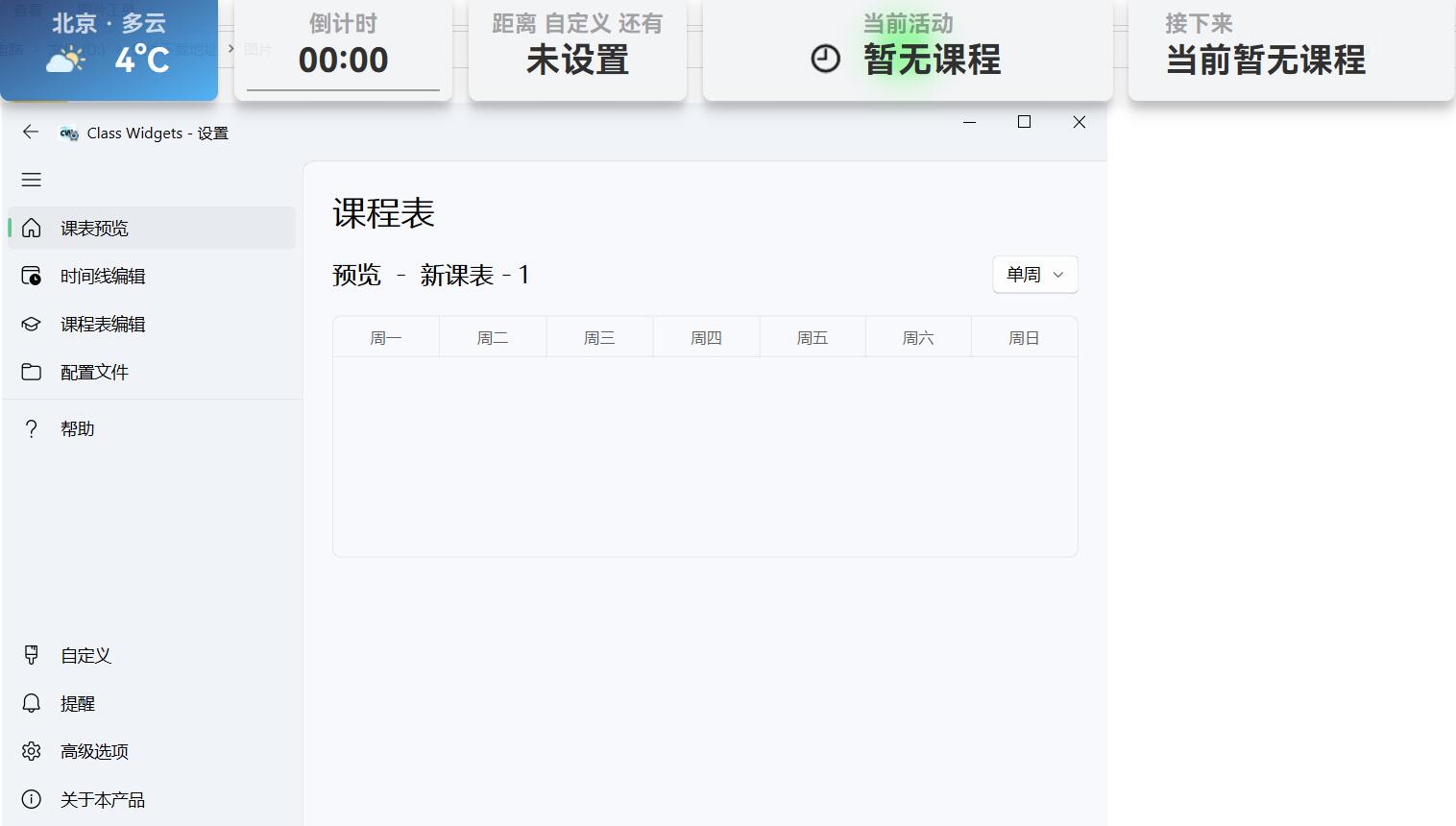Image resolution: width=1456 pixels, height=826 pixels.
Task: Click the 周二 column header
Action: point(493,338)
